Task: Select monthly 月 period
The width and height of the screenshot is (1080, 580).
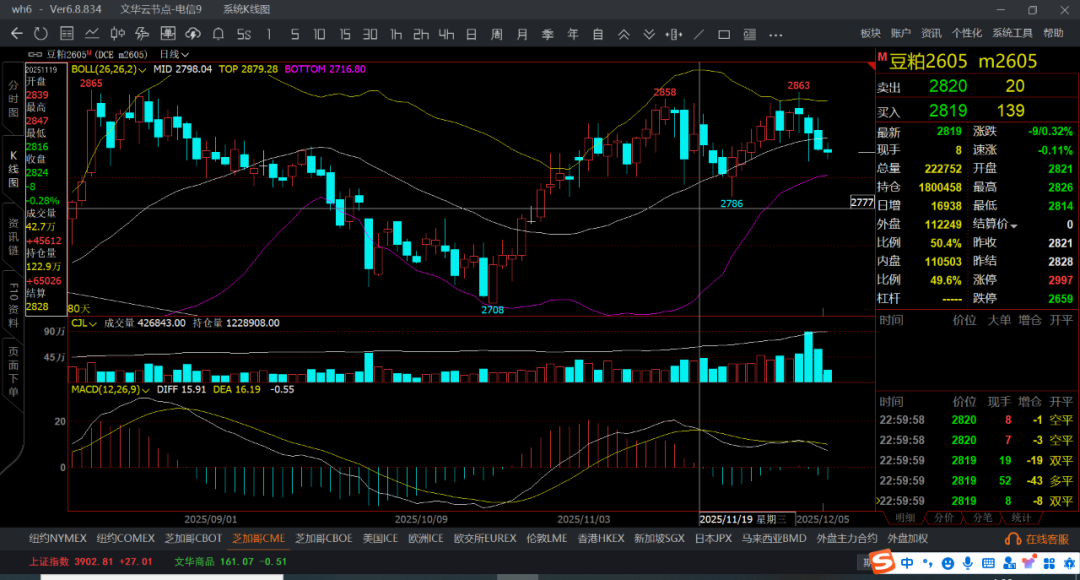Action: click(x=522, y=34)
